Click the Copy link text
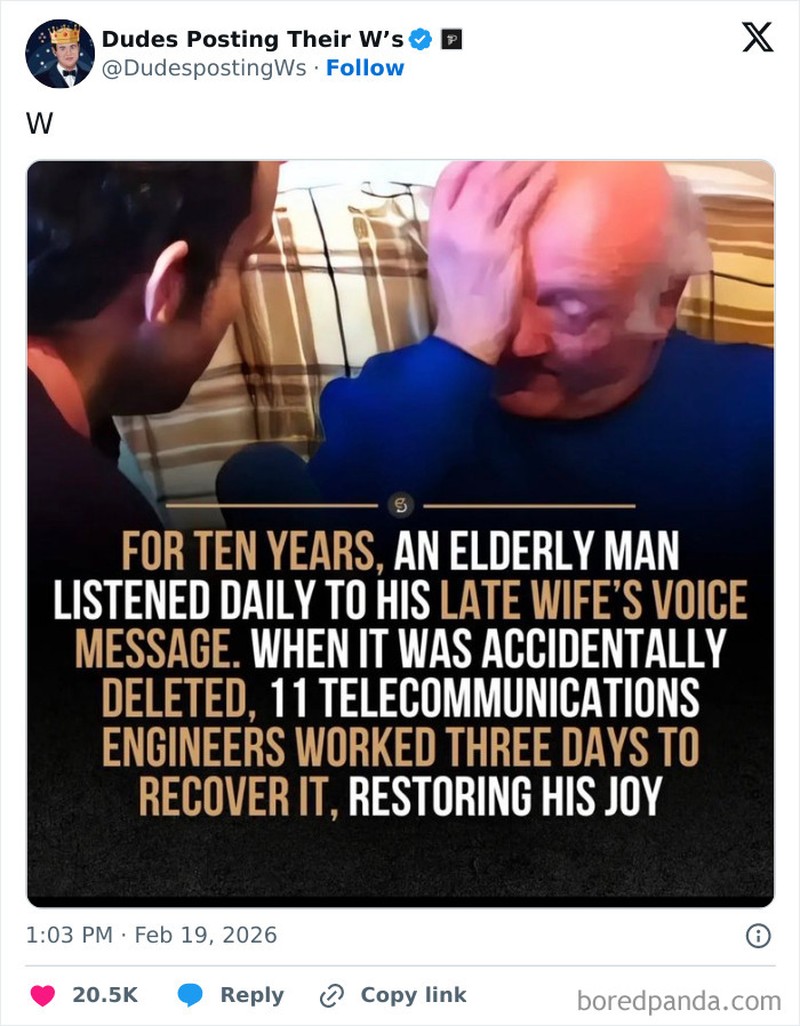800x1026 pixels. click(x=413, y=995)
